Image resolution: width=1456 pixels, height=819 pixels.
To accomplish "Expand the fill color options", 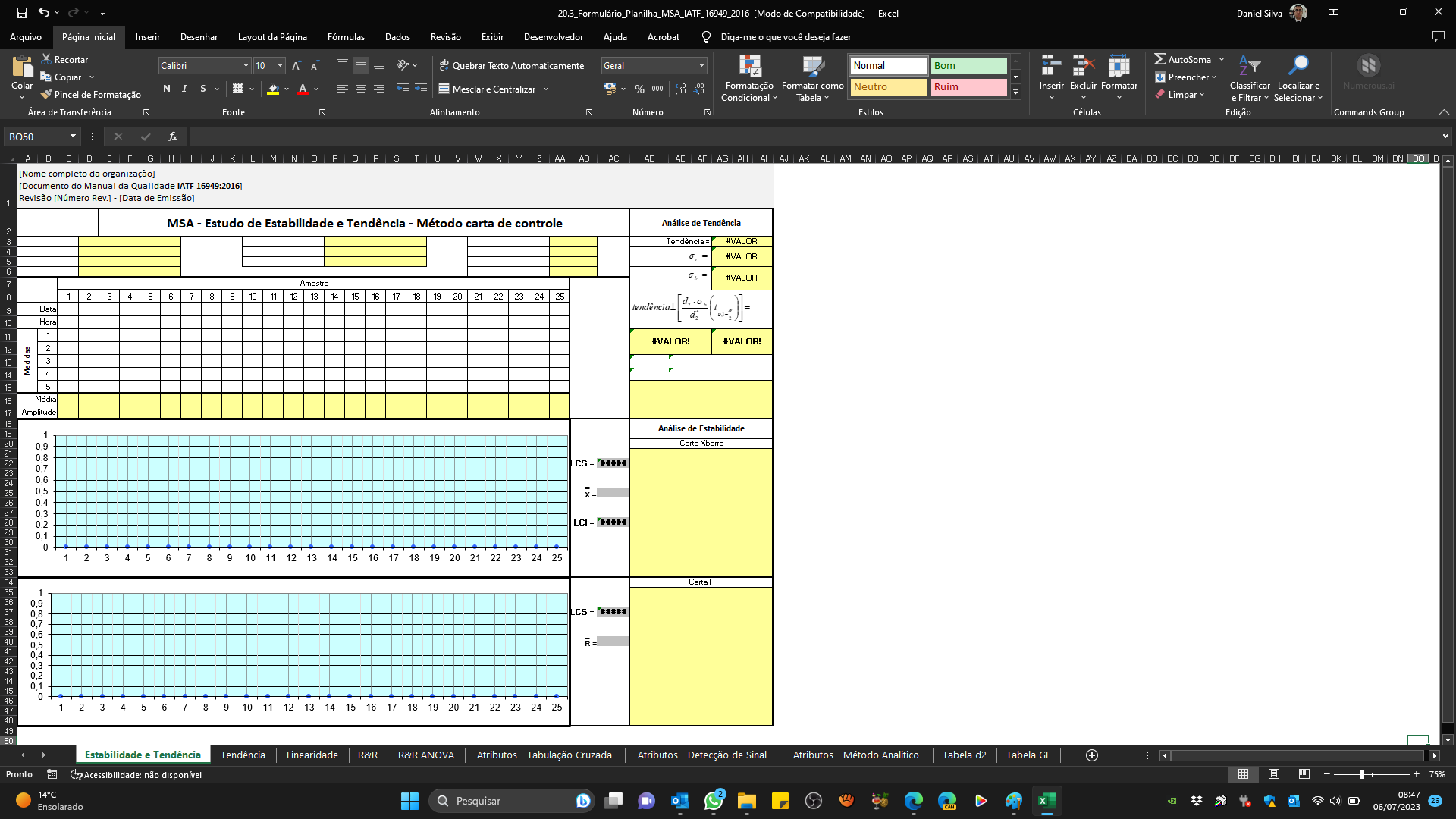I will tap(285, 89).
